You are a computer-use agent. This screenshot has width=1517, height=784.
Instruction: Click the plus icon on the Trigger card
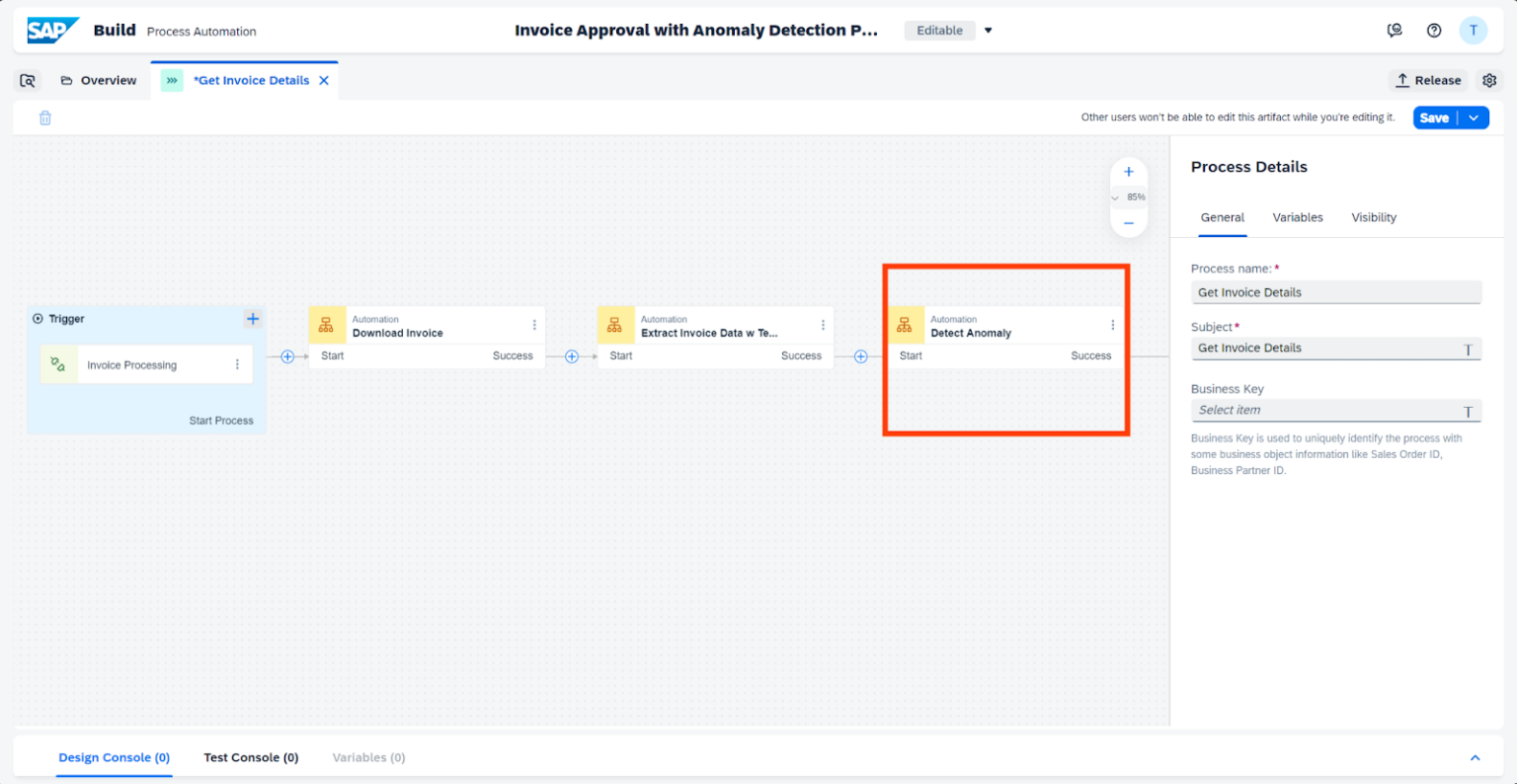(253, 318)
